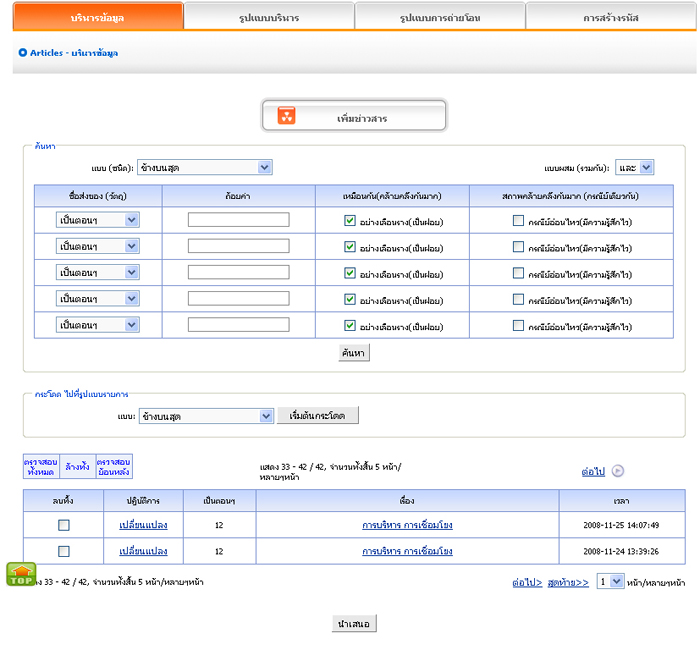The height and width of the screenshot is (650, 700).
Task: Click the second row's keyword input field
Action: tap(238, 246)
